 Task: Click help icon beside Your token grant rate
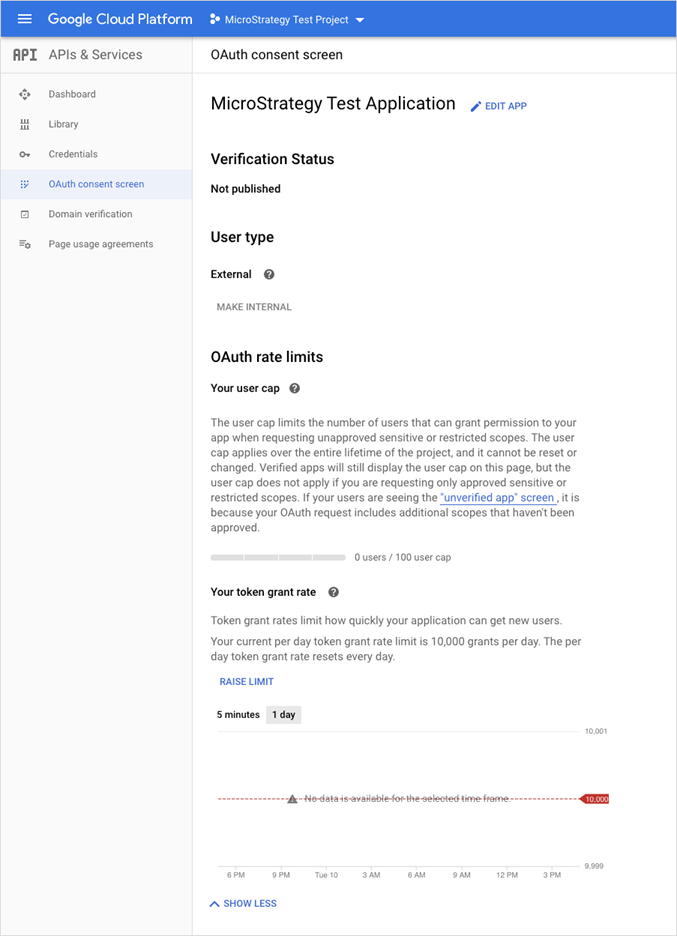(333, 592)
